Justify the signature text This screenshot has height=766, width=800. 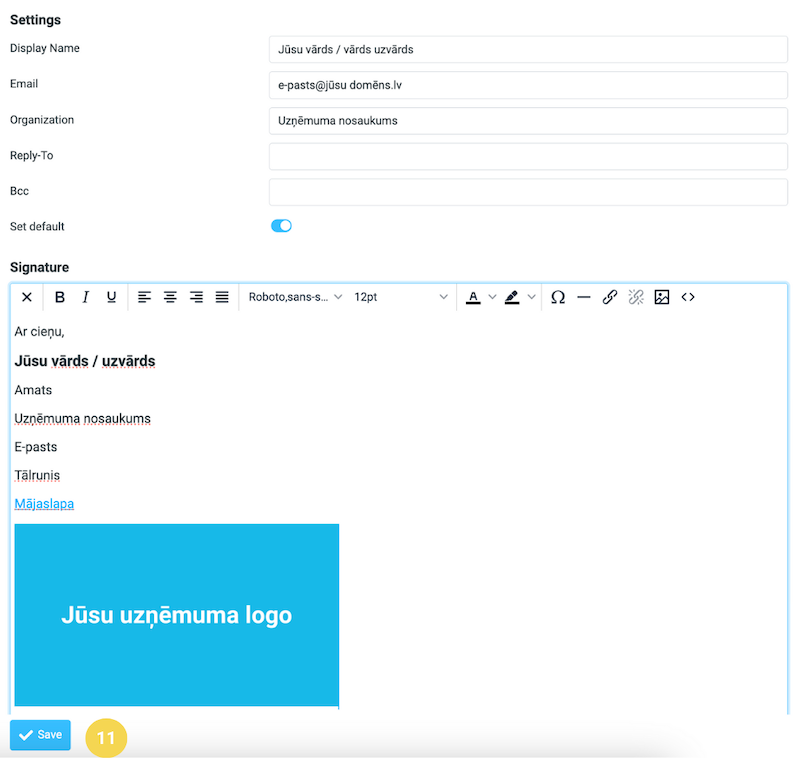point(222,297)
